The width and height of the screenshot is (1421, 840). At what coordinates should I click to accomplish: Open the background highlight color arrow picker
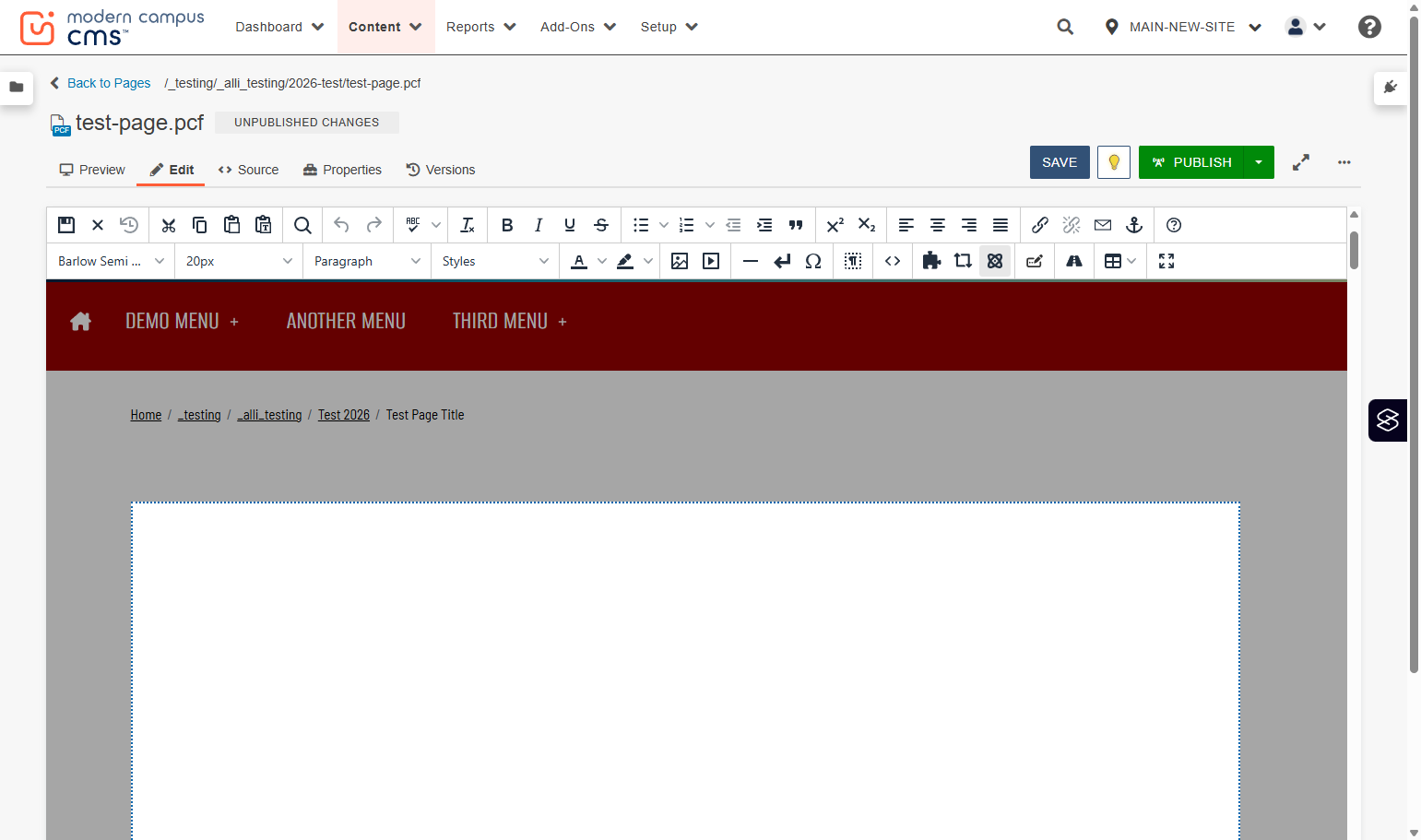648,261
